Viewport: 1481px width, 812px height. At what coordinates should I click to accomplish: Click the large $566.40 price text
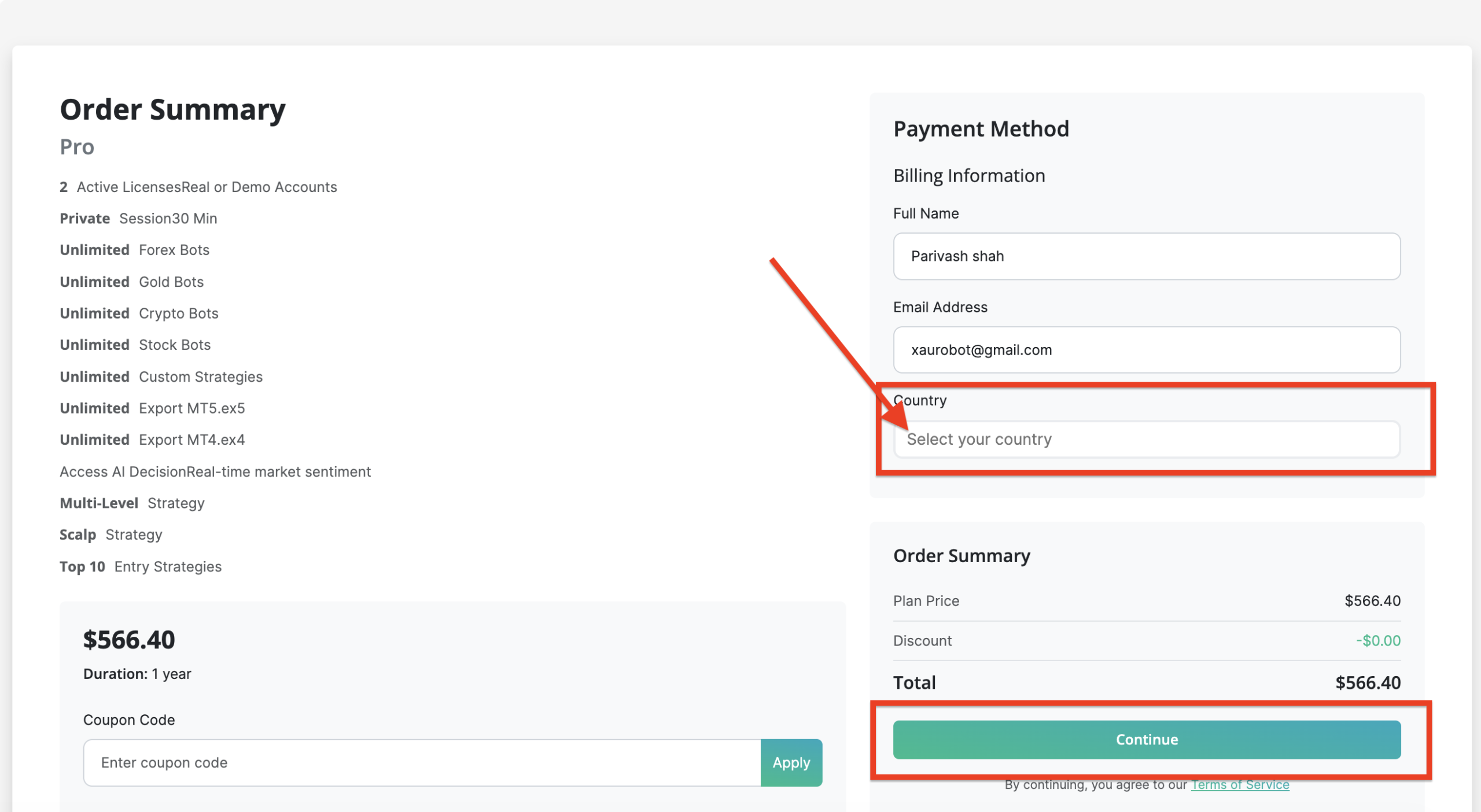point(129,640)
